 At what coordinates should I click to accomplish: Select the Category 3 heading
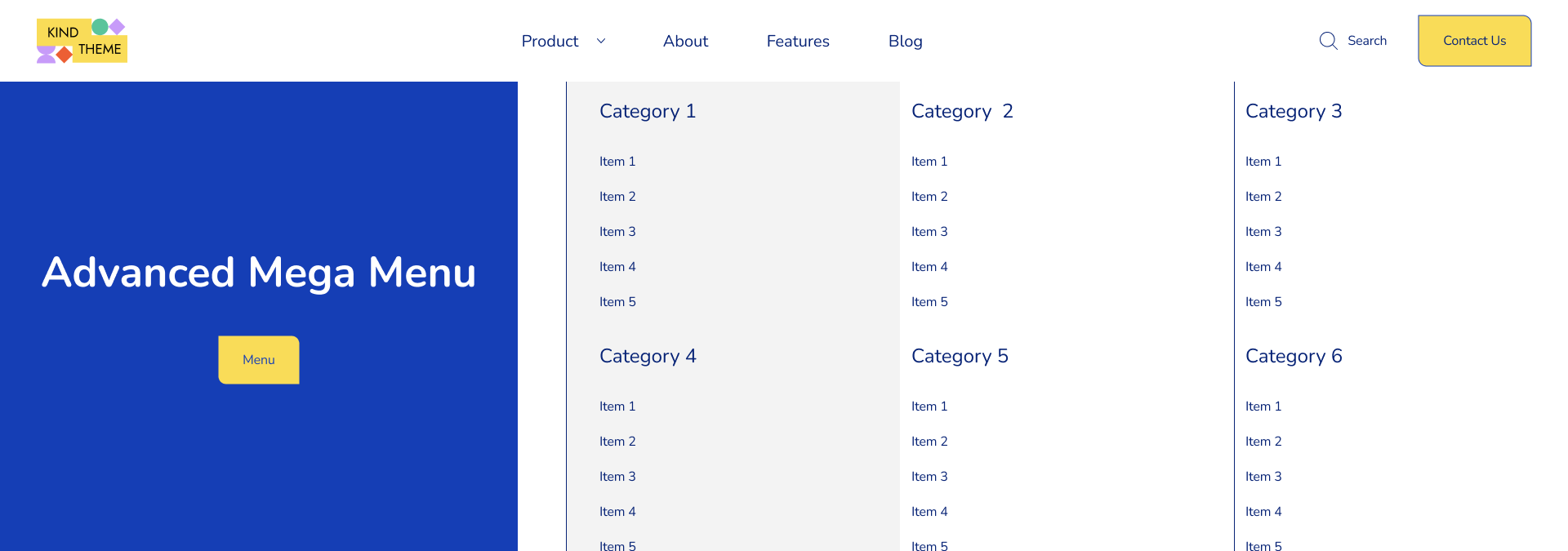pos(1294,112)
